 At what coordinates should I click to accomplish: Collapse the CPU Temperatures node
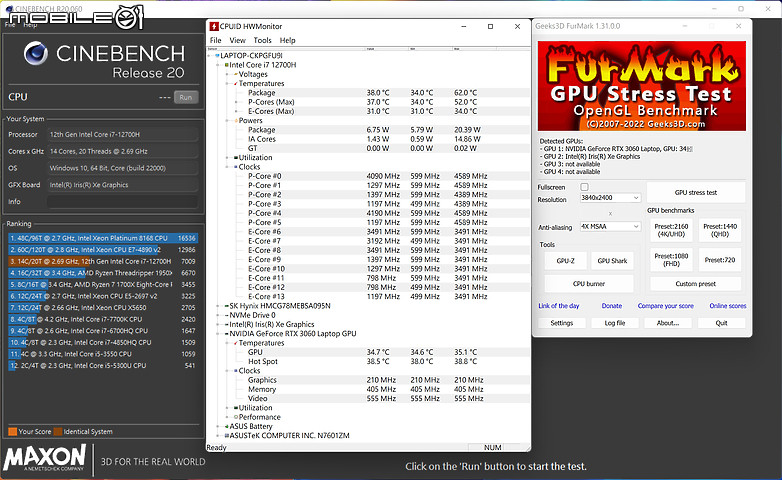coord(227,83)
